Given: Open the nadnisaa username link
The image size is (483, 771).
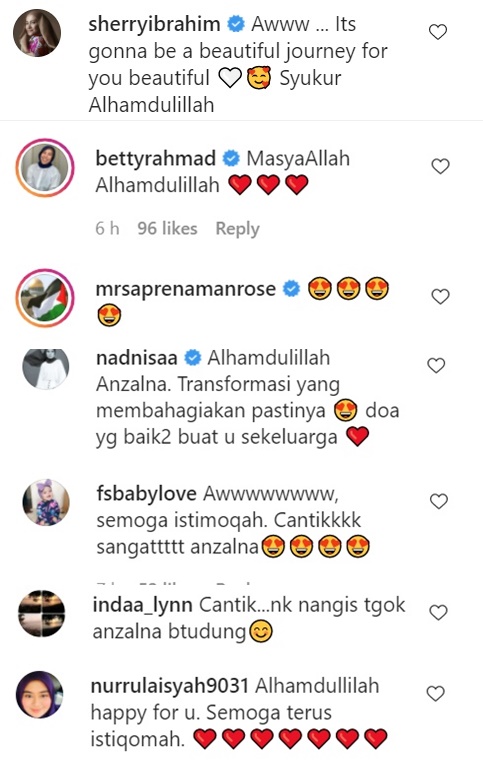Looking at the screenshot, I should 137,358.
